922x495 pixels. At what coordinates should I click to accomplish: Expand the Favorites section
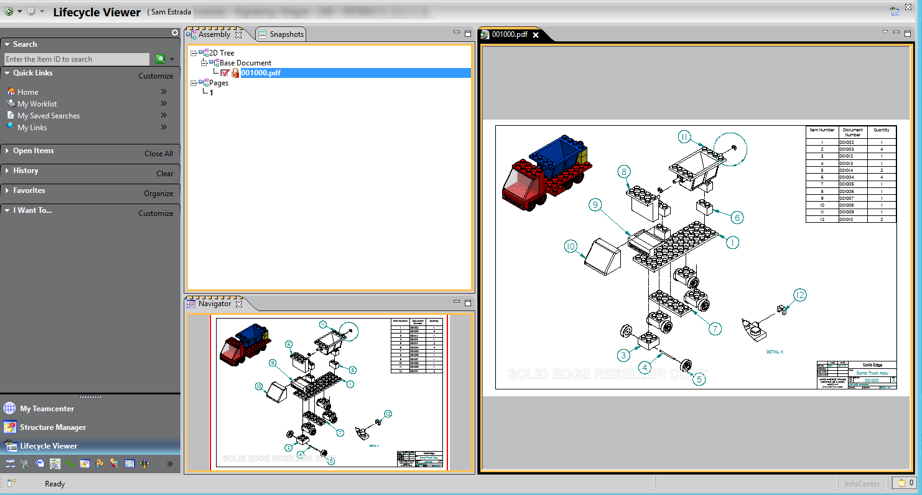[x=7, y=190]
